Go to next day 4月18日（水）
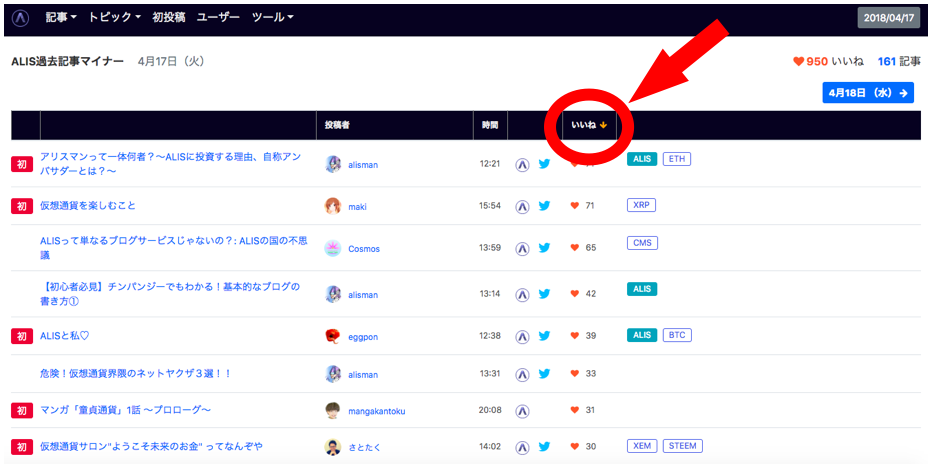Viewport: 934px width, 469px height. [868, 93]
